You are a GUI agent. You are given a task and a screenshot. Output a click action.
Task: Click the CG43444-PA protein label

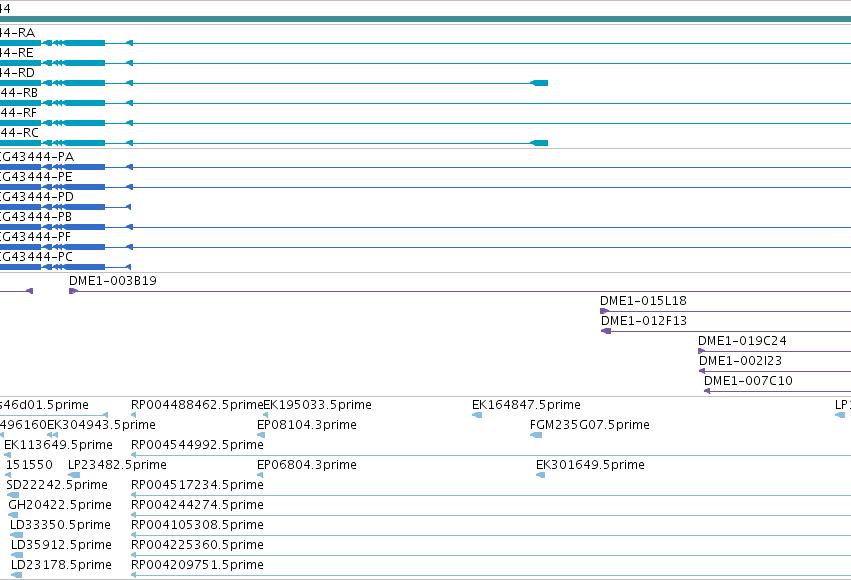[x=36, y=157]
